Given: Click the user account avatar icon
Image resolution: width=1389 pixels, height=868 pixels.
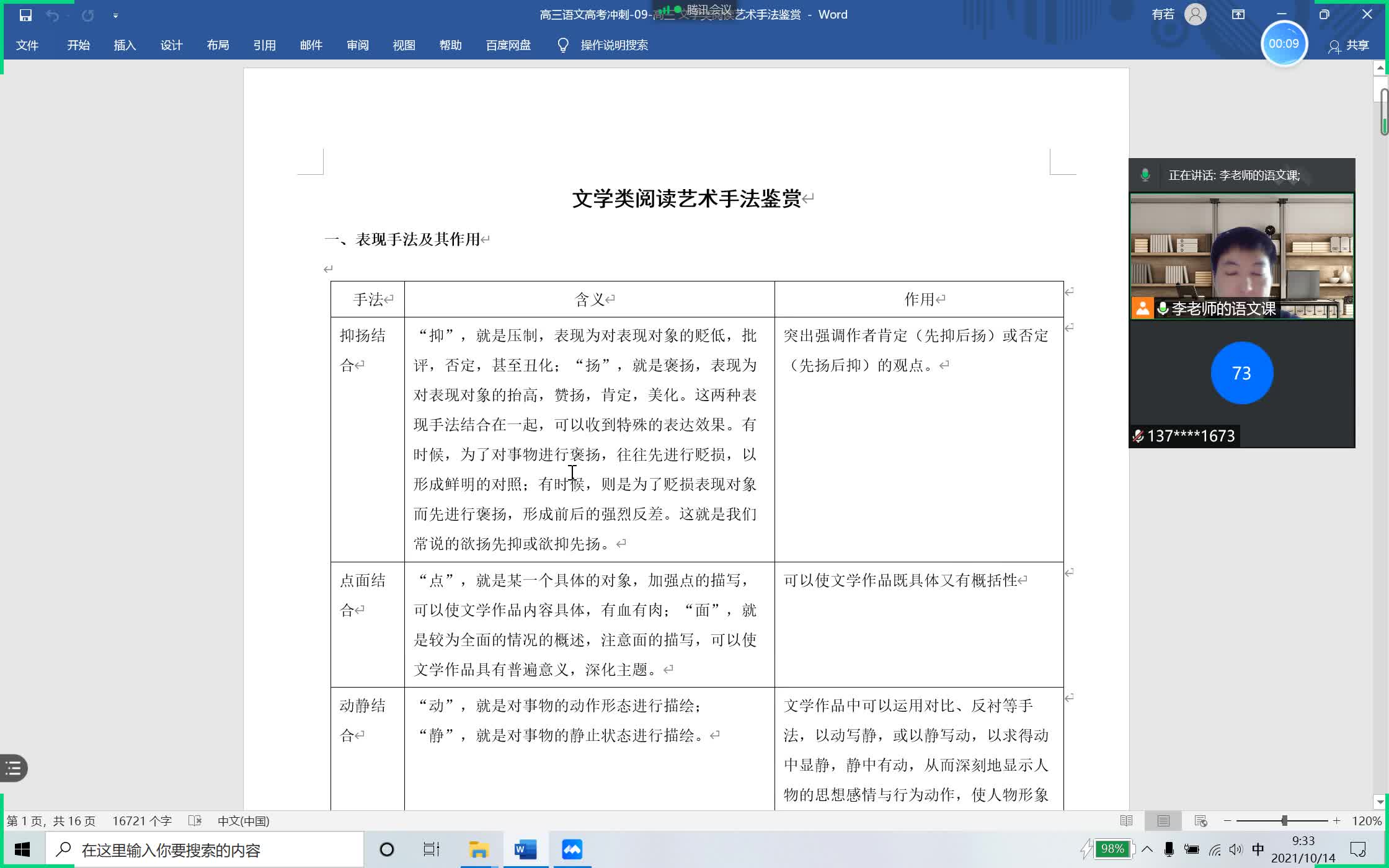Looking at the screenshot, I should pyautogui.click(x=1196, y=14).
